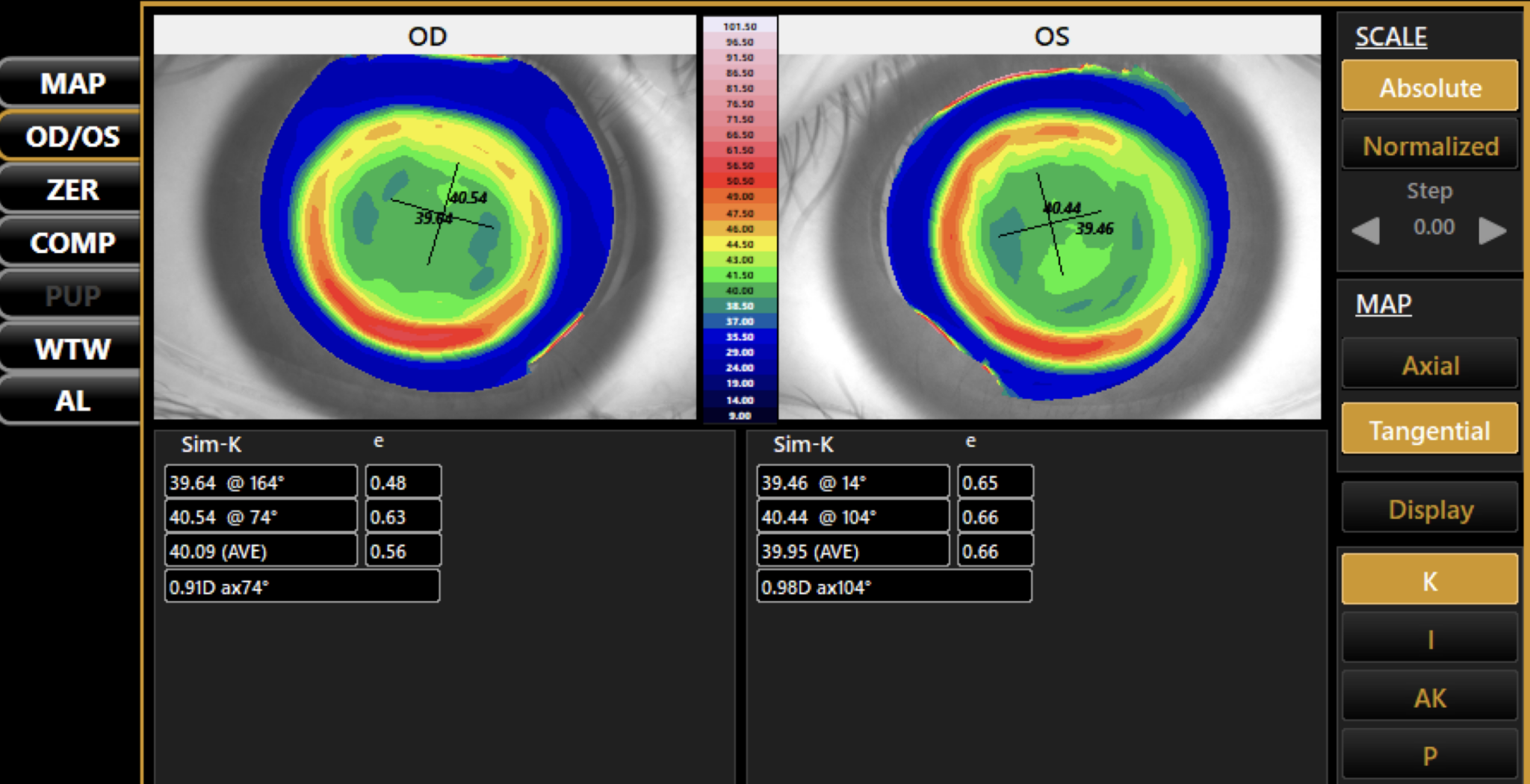Enable the Axial map mode
The width and height of the screenshot is (1530, 784).
pos(1429,365)
